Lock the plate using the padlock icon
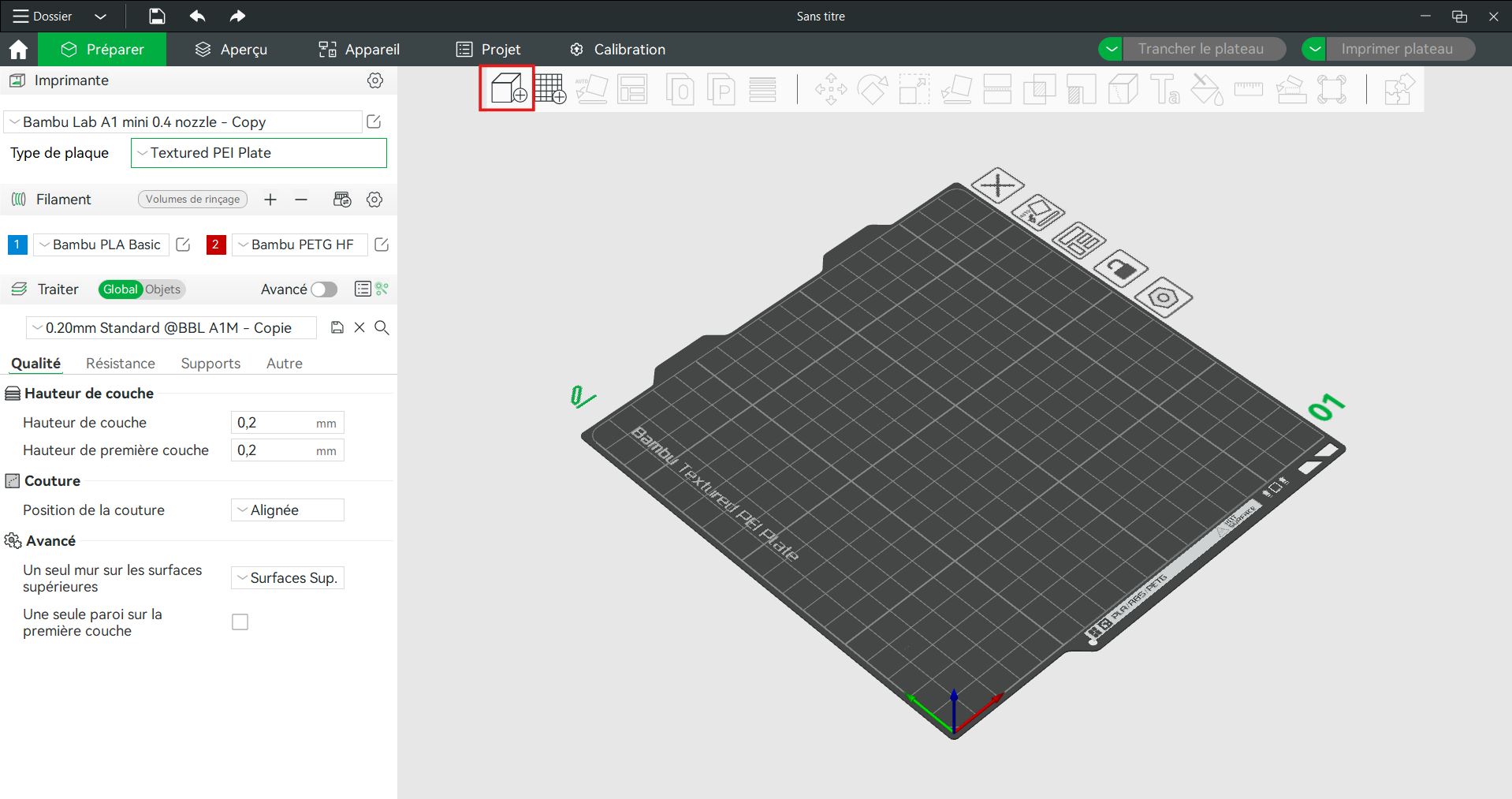This screenshot has width=1512, height=799. pos(1120,270)
